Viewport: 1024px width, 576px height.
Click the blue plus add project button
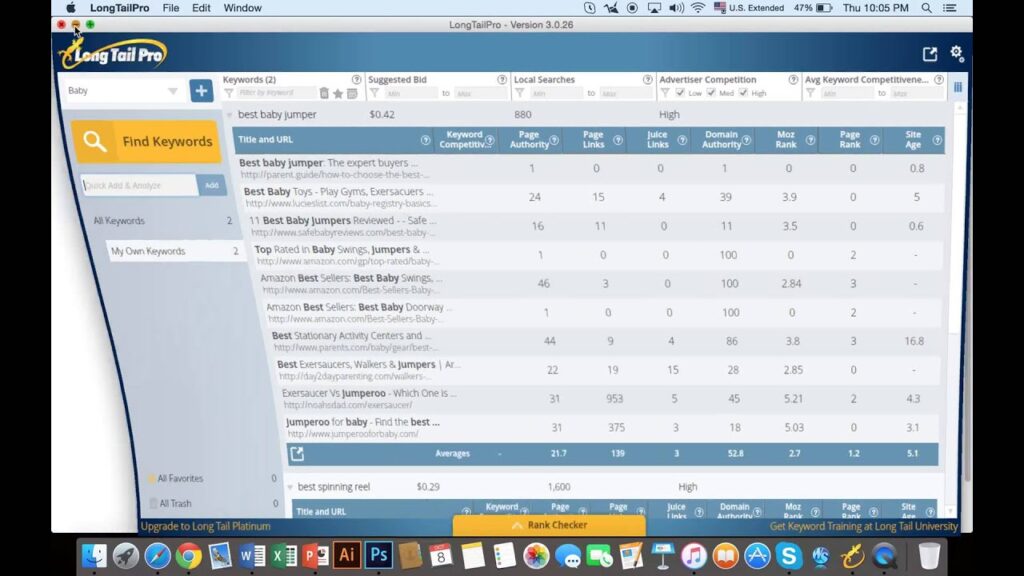pyautogui.click(x=201, y=91)
